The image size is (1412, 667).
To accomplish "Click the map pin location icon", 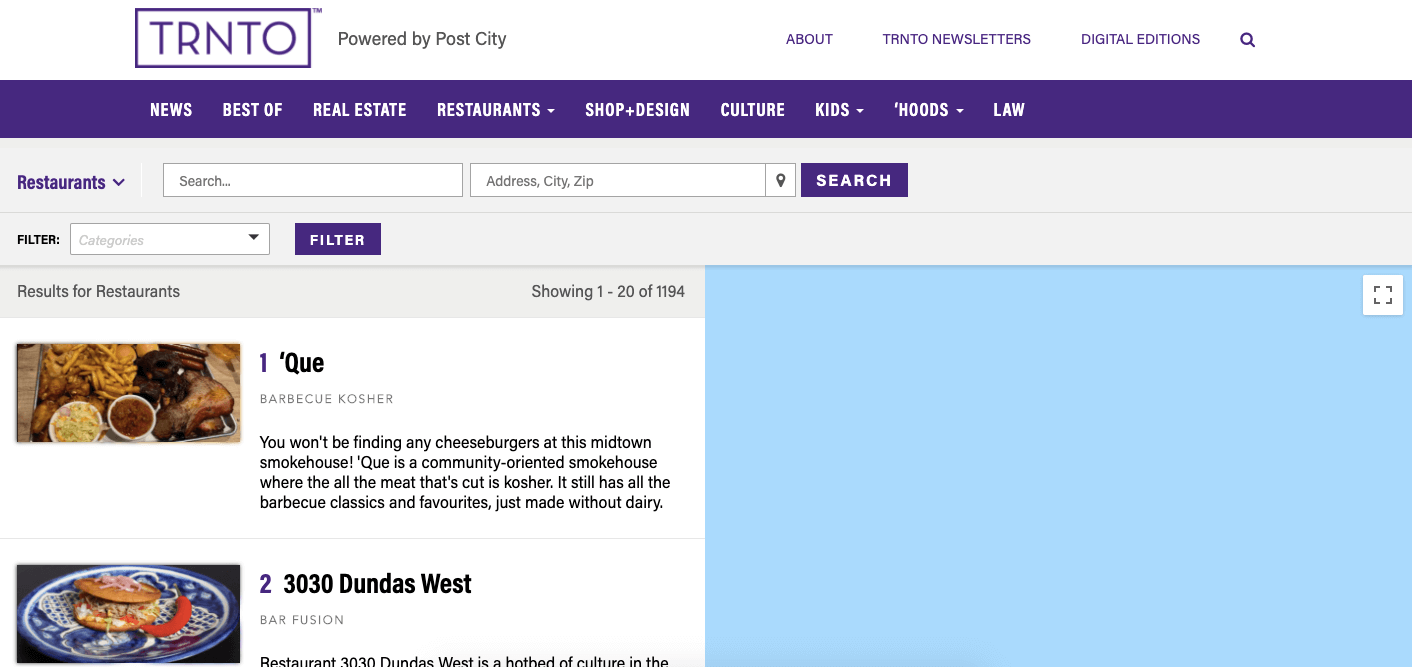I will [x=781, y=181].
